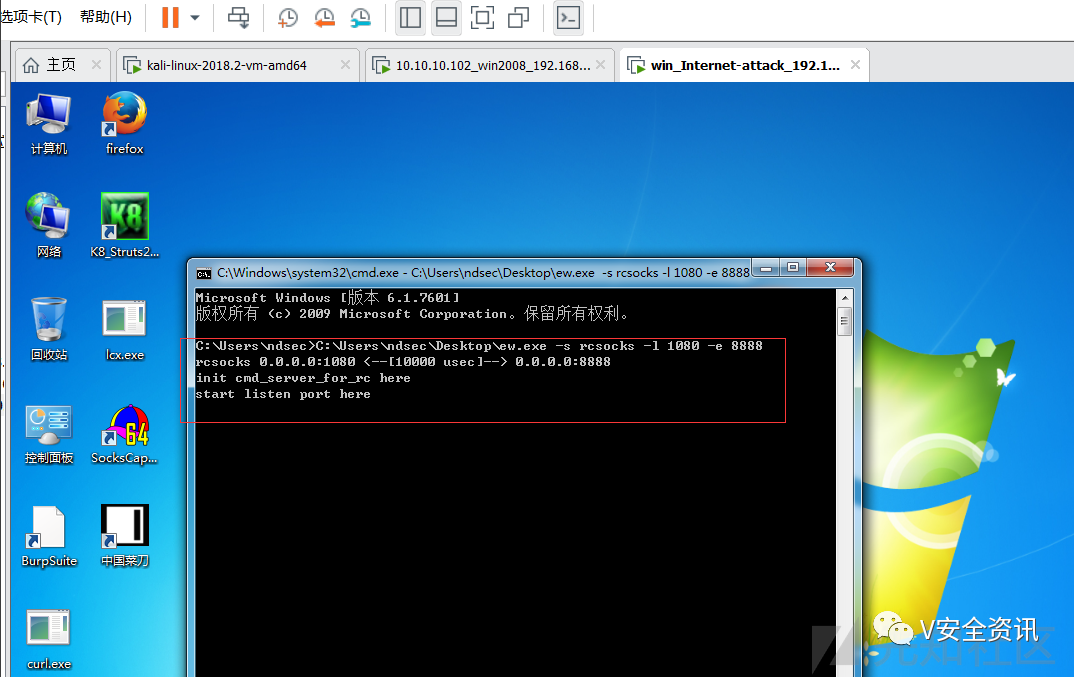
Task: Revert to snapshot using the orange-arrow clock icon
Action: coord(325,18)
